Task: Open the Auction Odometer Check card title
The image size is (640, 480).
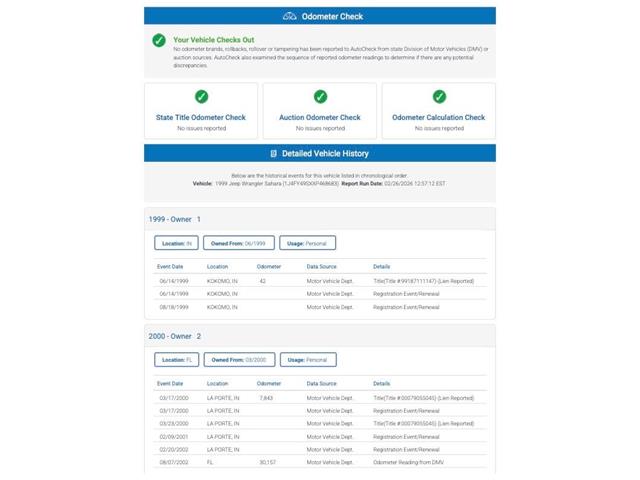Action: click(320, 118)
